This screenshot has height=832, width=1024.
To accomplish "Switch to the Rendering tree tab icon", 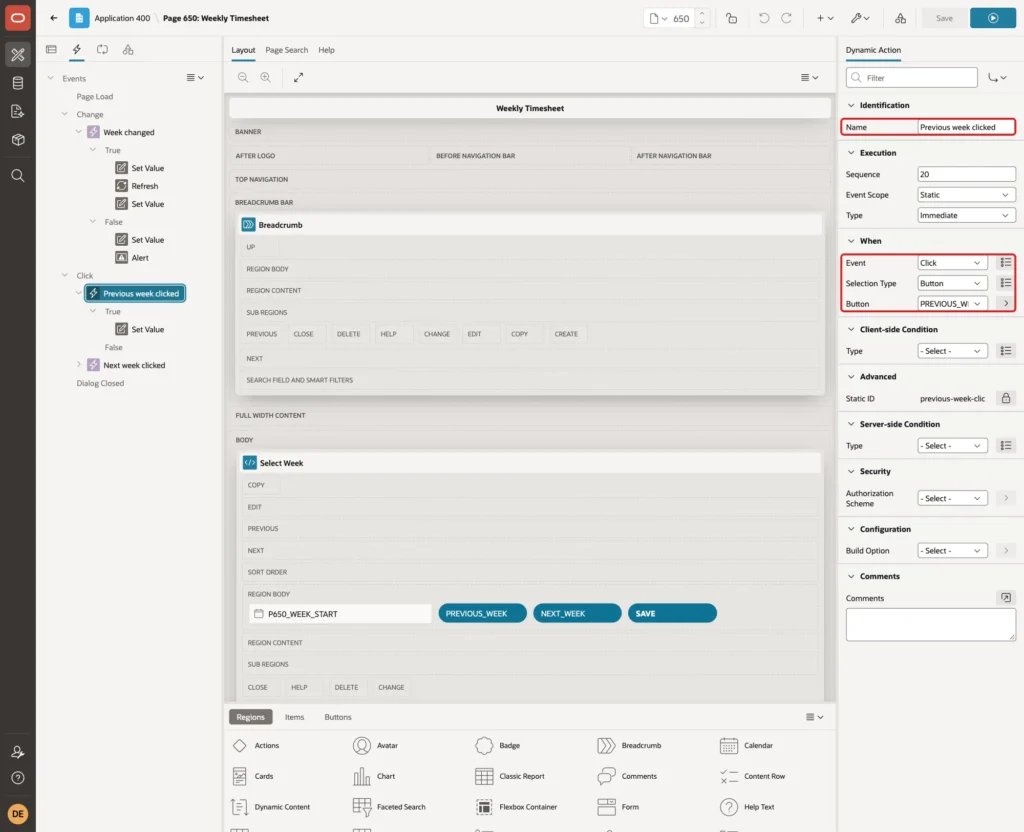I will pyautogui.click(x=52, y=50).
